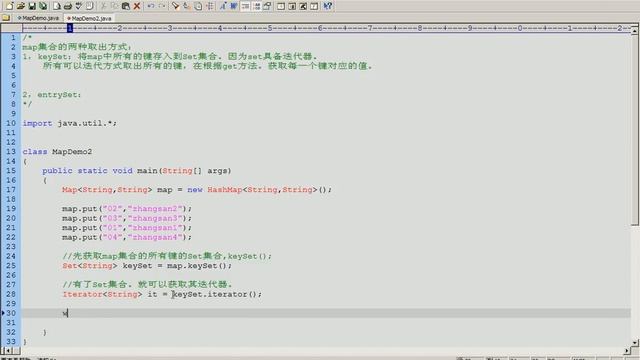The height and width of the screenshot is (360, 640).
Task: Click the Print printer icon
Action: (68, 6)
